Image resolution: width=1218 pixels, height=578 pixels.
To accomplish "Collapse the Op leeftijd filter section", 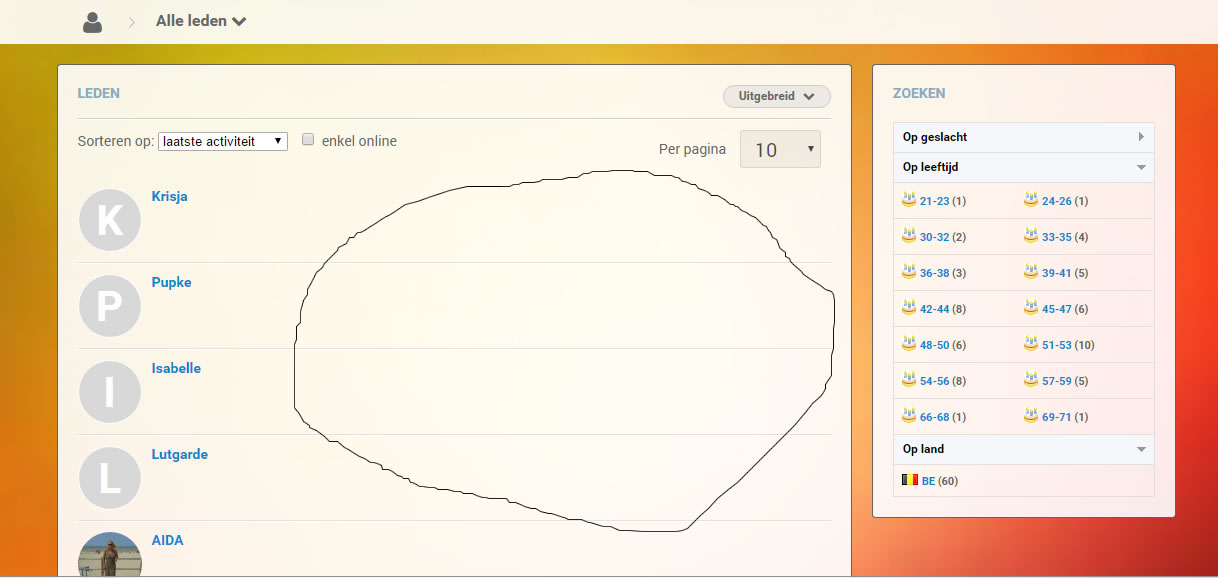I will [1023, 167].
